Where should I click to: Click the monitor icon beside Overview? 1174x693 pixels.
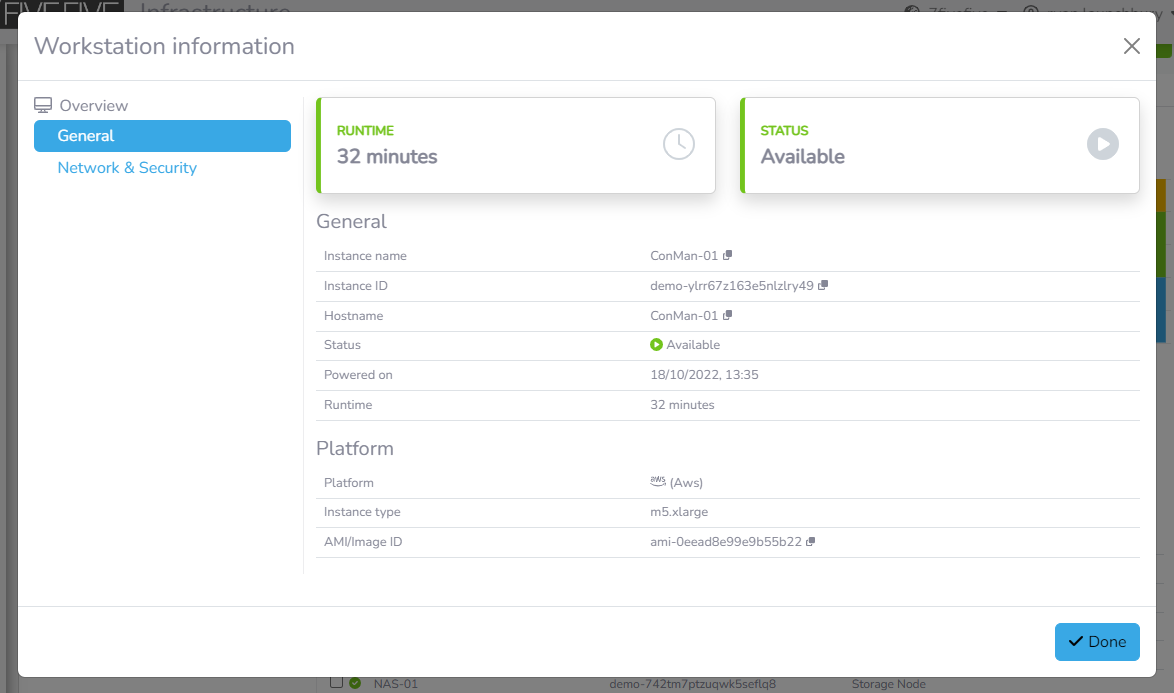[x=43, y=106]
